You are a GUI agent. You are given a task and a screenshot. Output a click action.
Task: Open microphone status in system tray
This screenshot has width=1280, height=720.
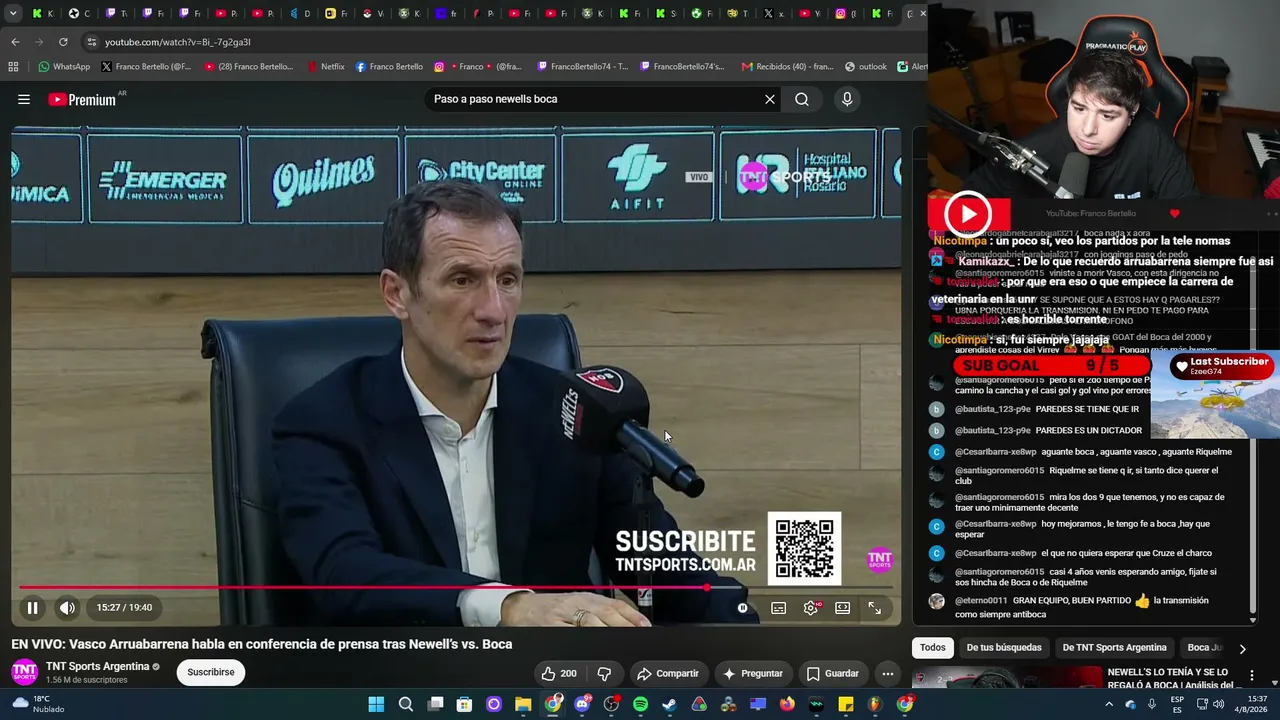pos(1151,704)
